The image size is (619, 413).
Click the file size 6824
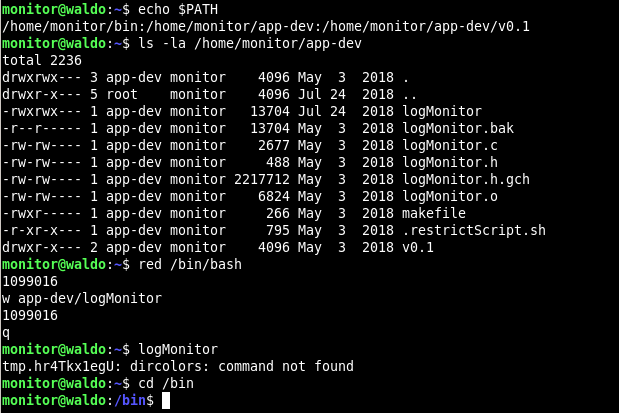click(274, 196)
